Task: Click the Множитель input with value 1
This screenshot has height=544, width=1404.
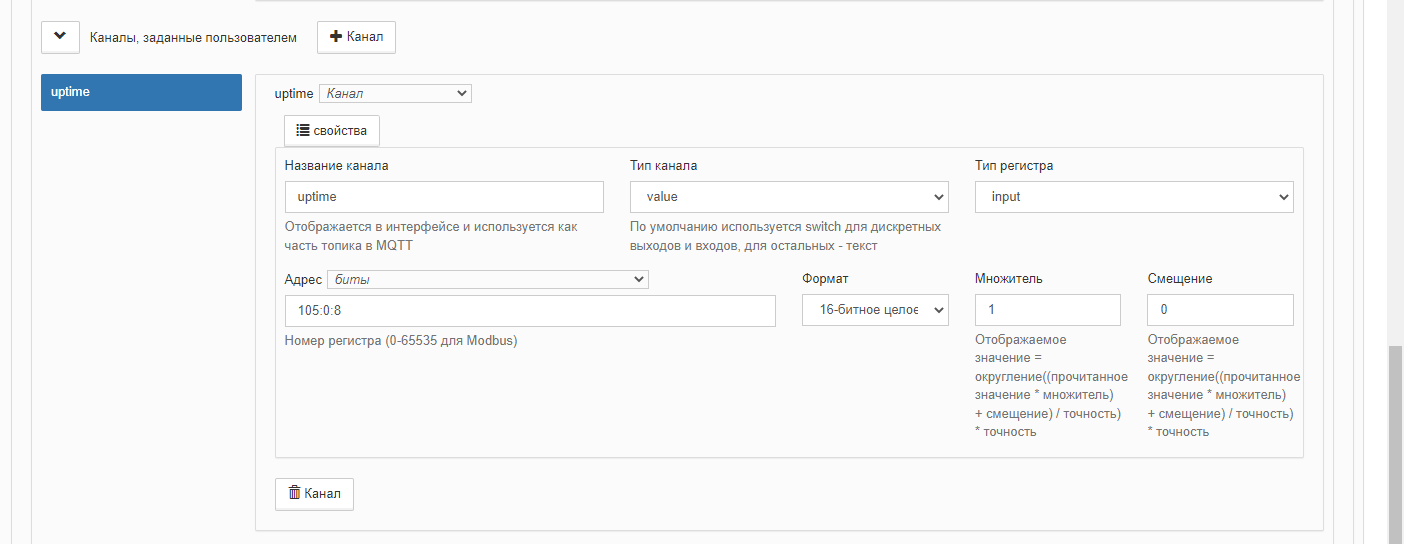Action: (x=1048, y=310)
